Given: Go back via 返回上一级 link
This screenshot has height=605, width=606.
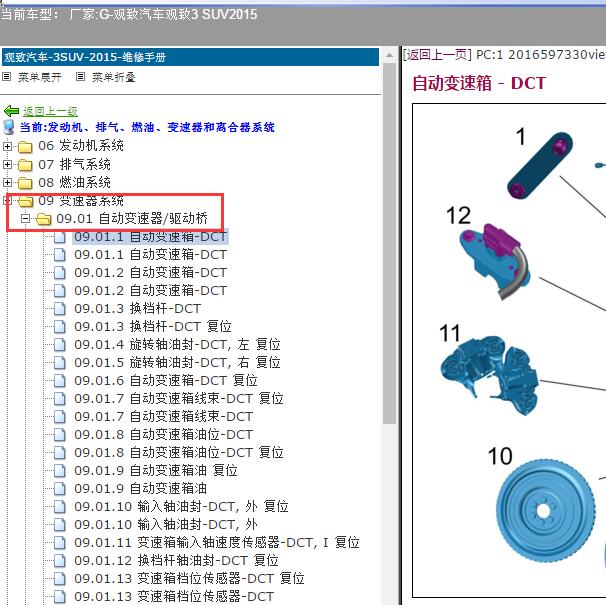Looking at the screenshot, I should point(50,111).
